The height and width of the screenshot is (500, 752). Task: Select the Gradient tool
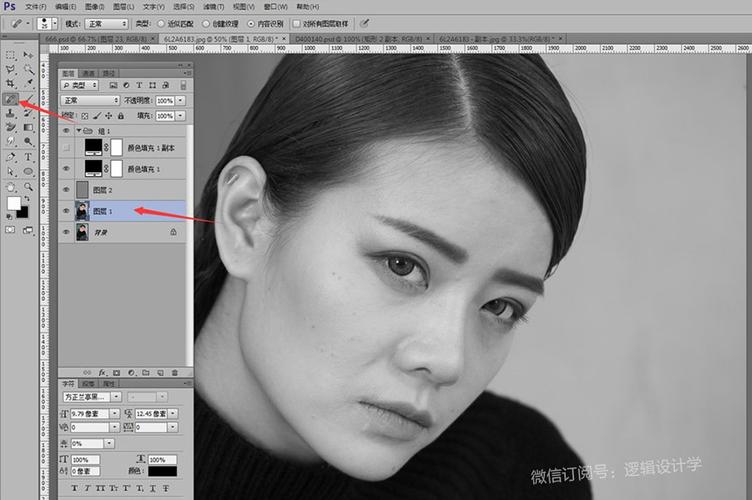[28, 128]
